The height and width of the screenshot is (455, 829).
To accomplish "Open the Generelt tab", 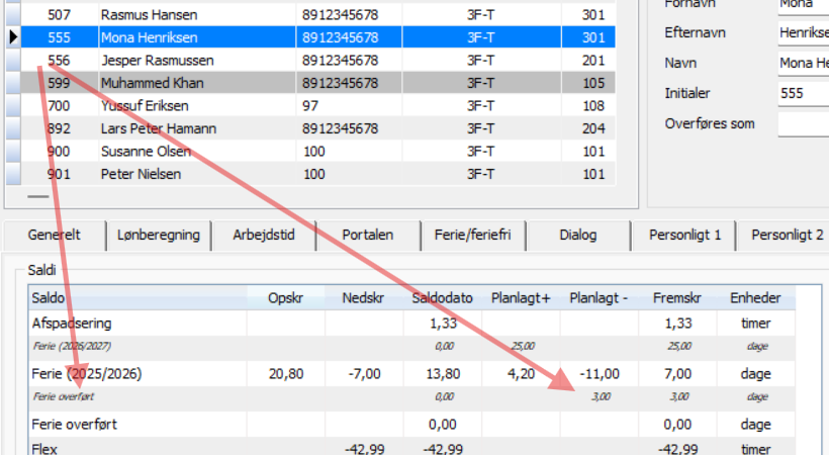I will 54,235.
